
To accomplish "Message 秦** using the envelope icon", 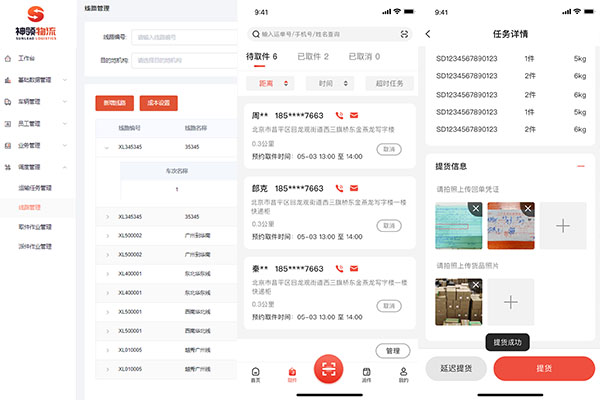I will [354, 268].
